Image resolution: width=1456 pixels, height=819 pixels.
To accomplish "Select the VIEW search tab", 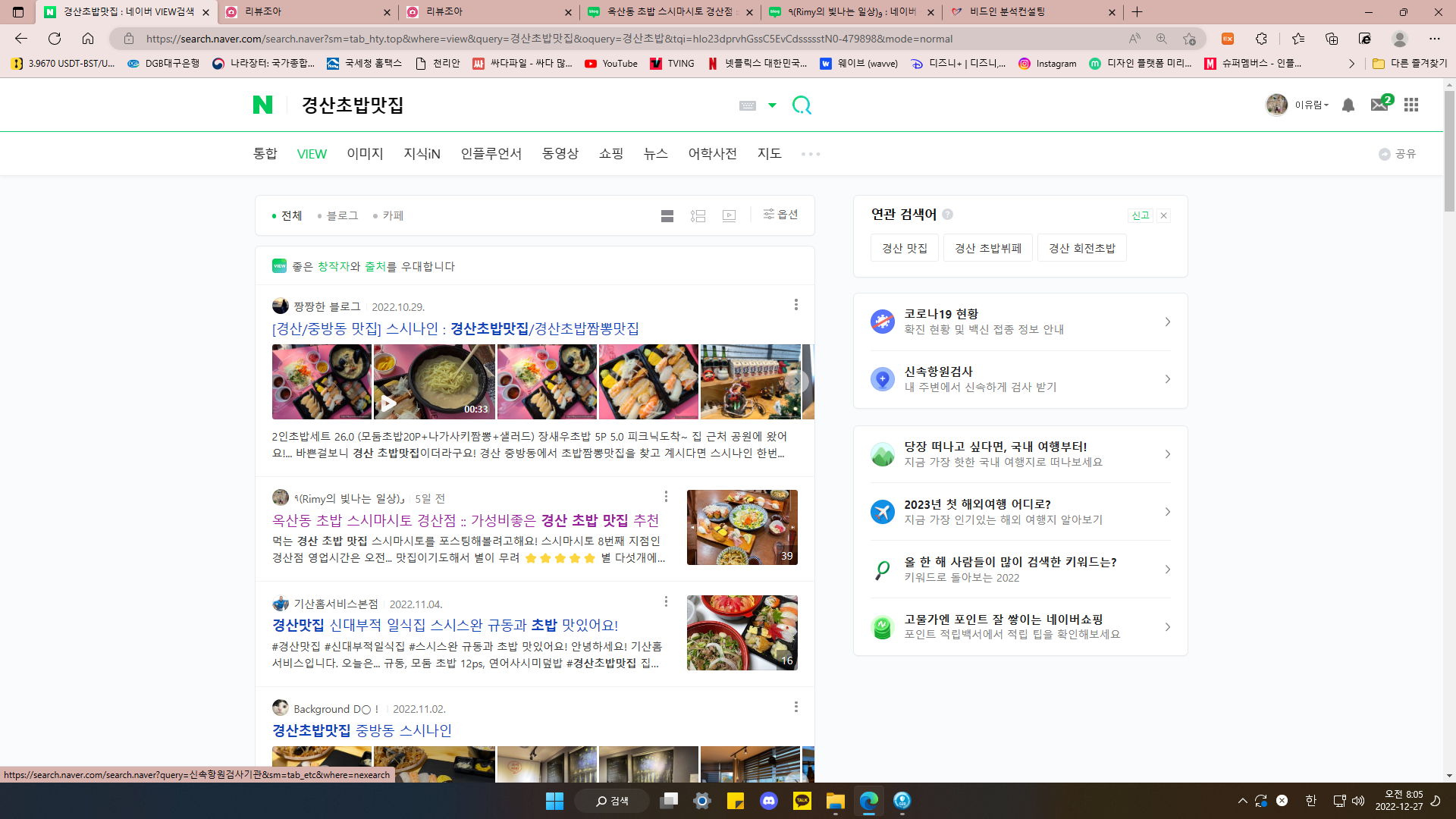I will pos(312,154).
